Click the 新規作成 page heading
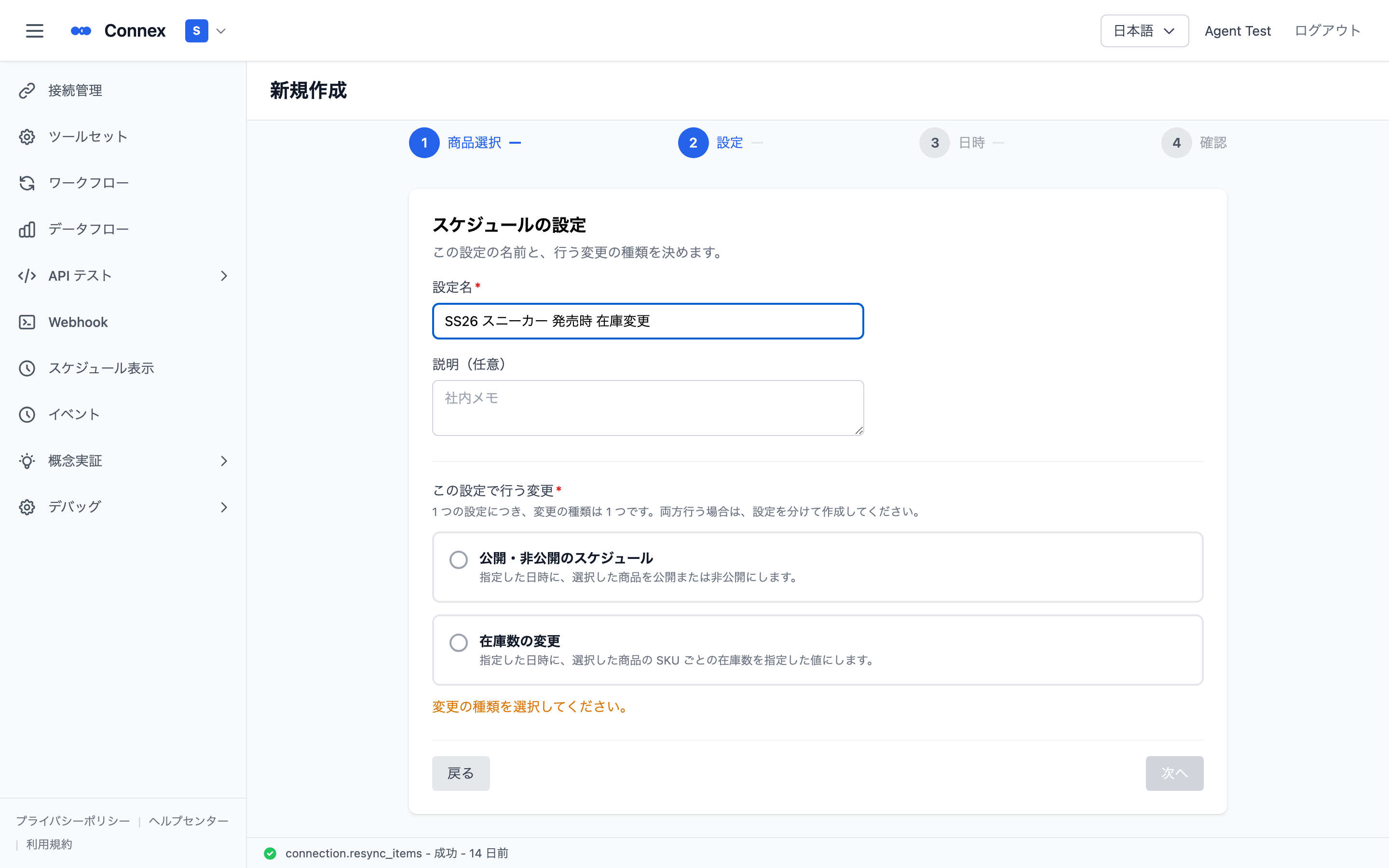This screenshot has width=1389, height=868. (308, 91)
